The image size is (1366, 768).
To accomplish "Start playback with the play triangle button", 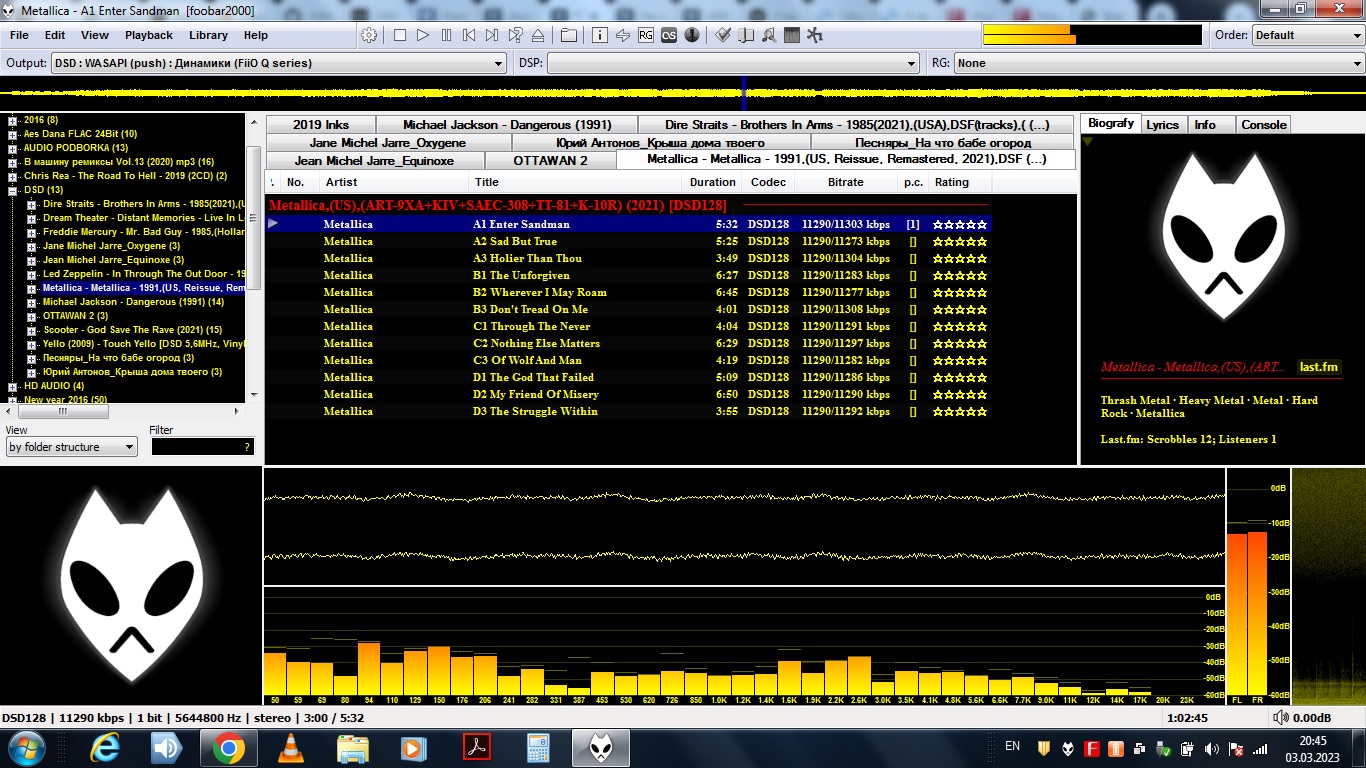I will (423, 35).
